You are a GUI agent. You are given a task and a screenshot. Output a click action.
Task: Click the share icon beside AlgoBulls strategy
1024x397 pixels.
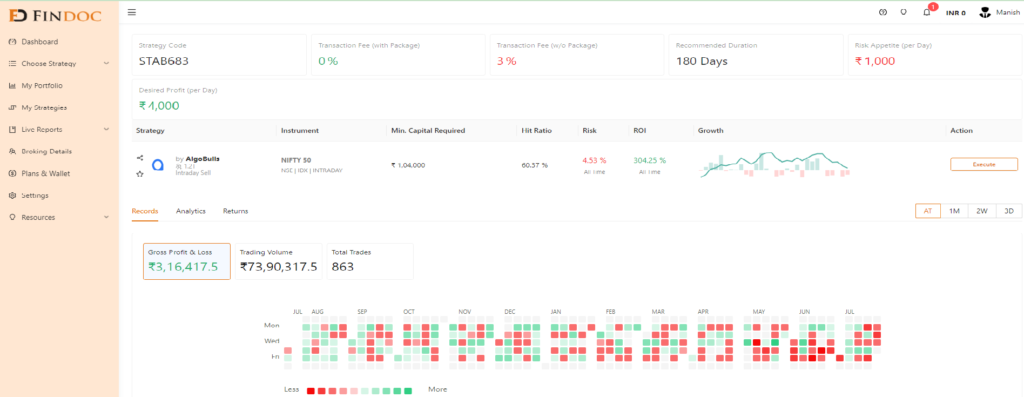[x=140, y=157]
